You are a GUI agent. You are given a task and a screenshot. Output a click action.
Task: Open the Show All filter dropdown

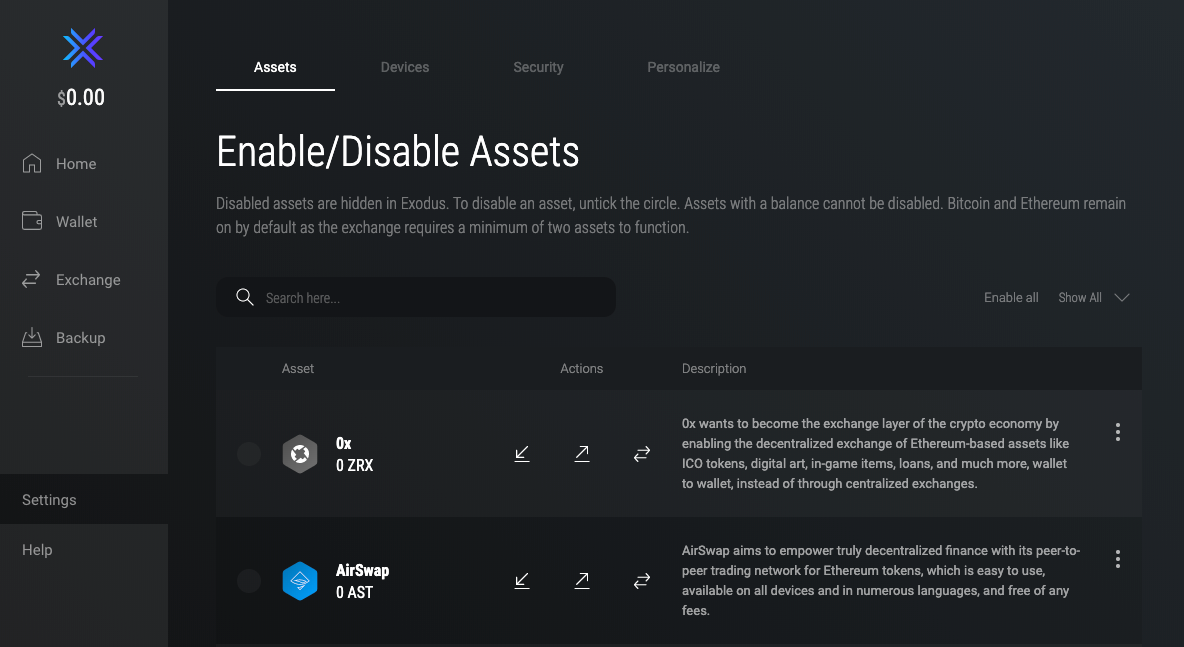[1093, 297]
